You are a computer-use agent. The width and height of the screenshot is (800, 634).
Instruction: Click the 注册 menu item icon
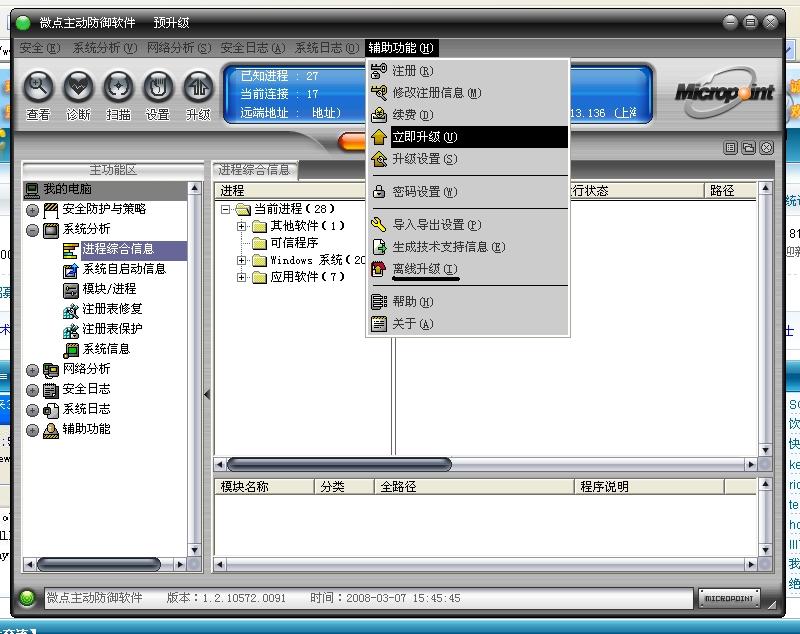coord(379,71)
